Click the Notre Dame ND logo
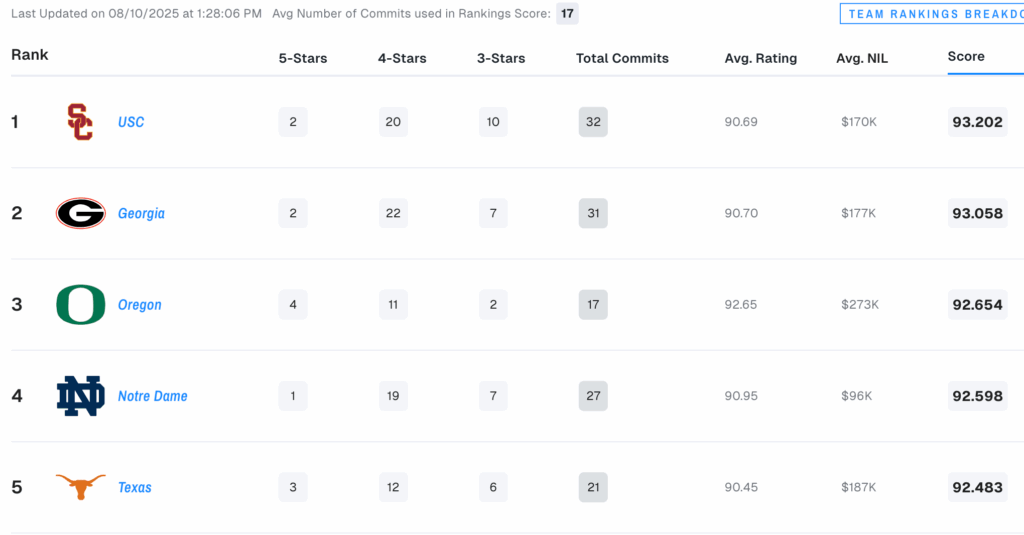 tap(80, 396)
